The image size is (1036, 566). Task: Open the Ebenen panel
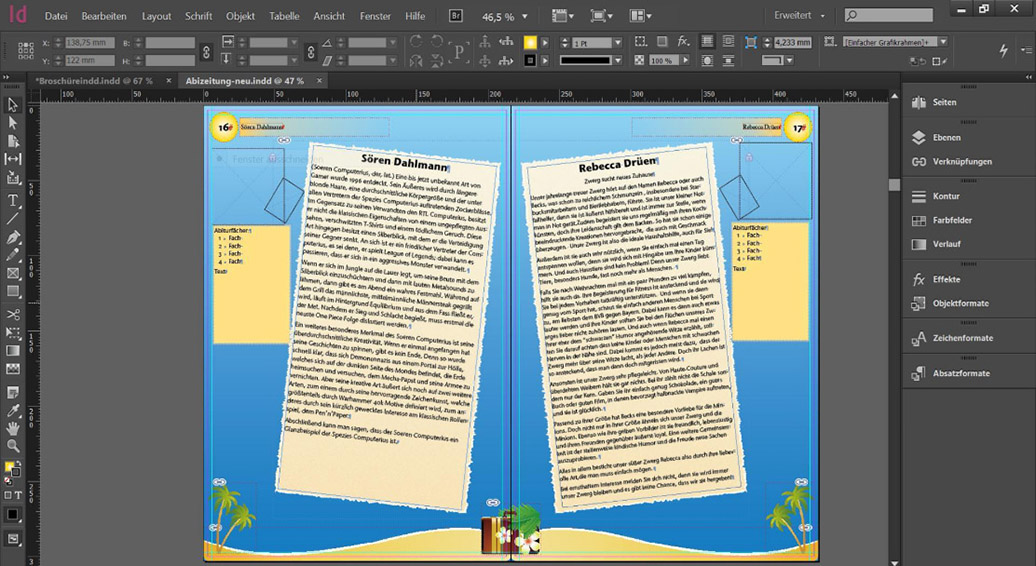[x=946, y=137]
